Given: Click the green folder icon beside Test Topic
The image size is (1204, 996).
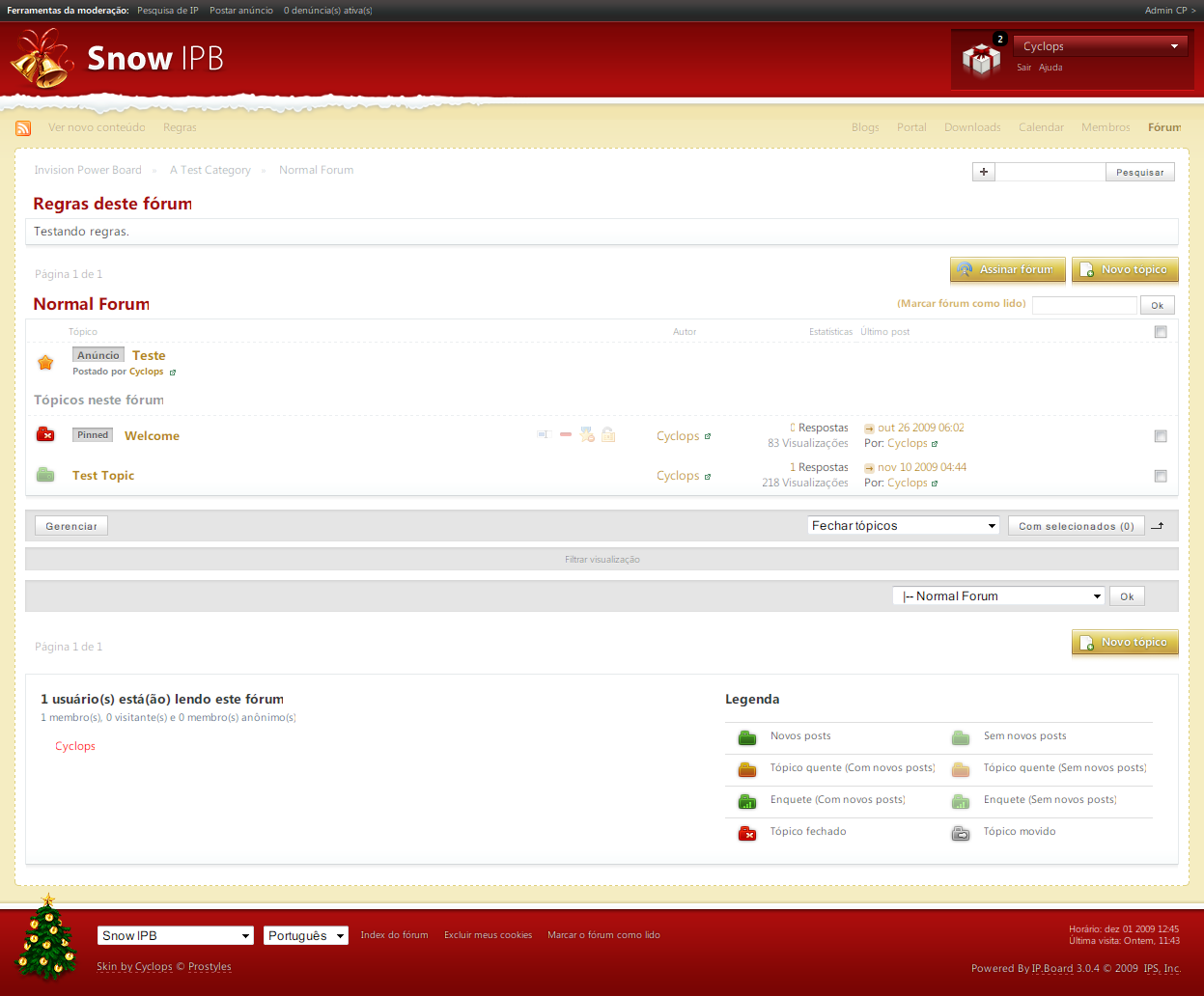Looking at the screenshot, I should [45, 475].
